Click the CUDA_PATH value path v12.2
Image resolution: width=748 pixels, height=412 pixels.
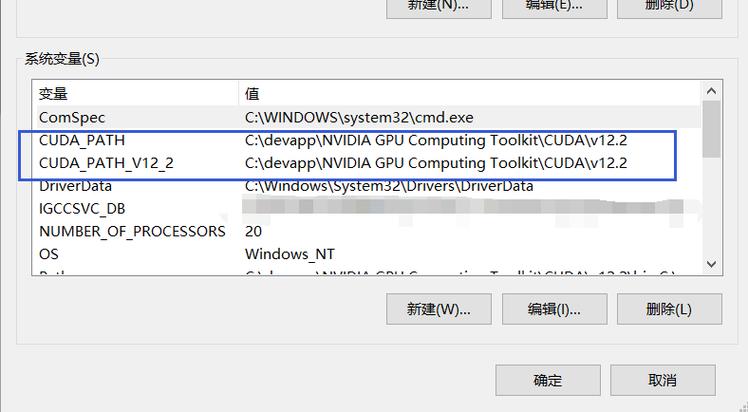(436, 140)
